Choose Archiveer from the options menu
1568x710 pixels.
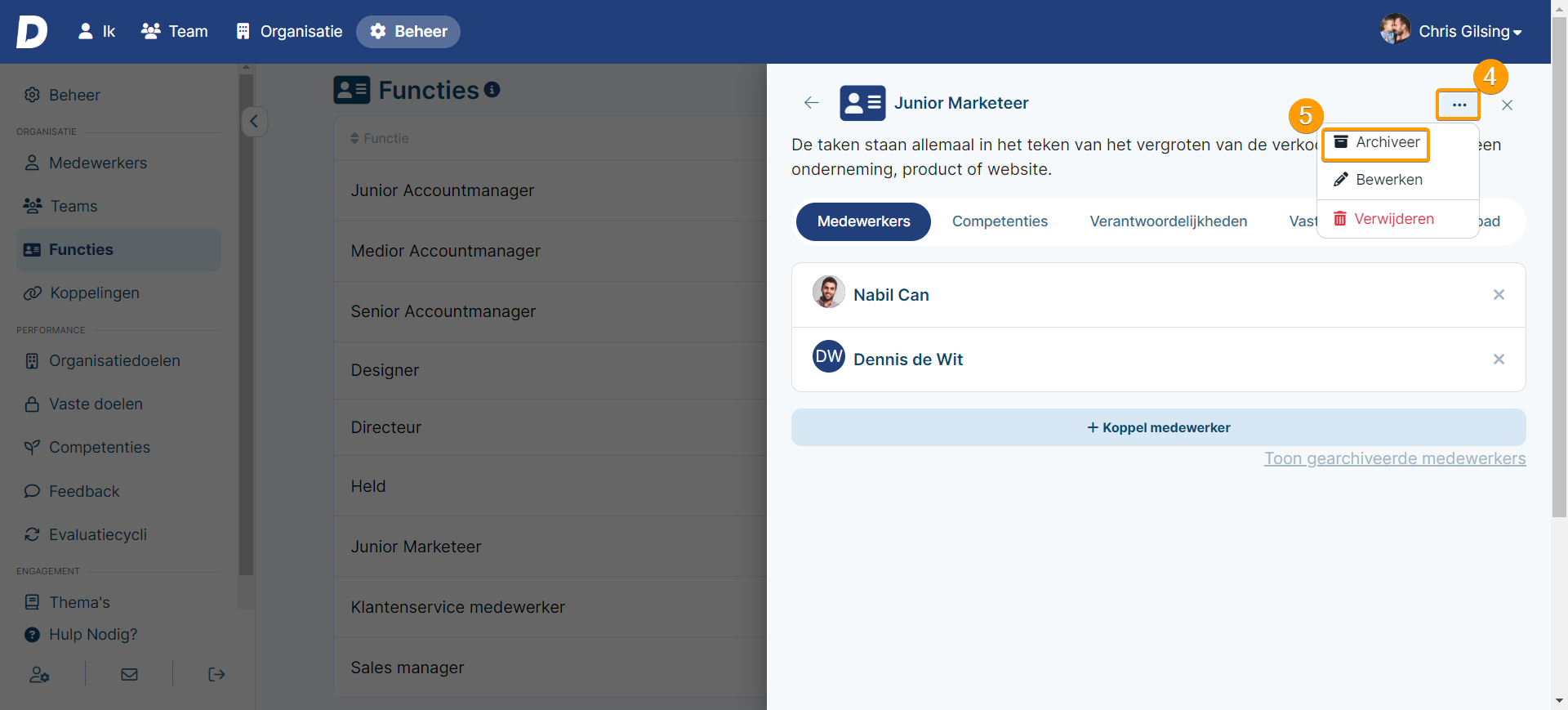coord(1377,143)
